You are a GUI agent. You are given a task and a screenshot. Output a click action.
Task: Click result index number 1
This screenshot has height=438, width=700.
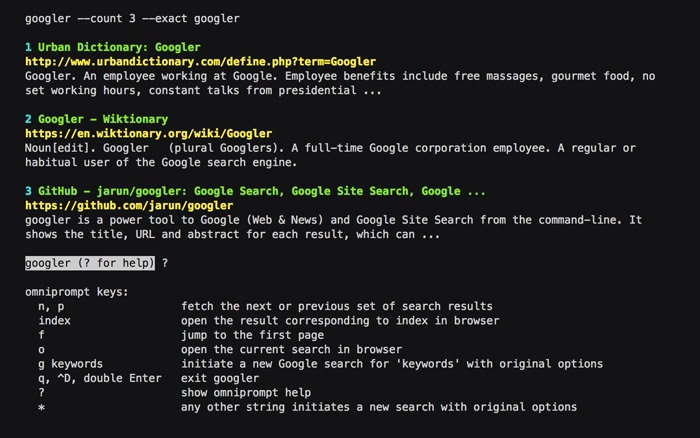(x=29, y=47)
